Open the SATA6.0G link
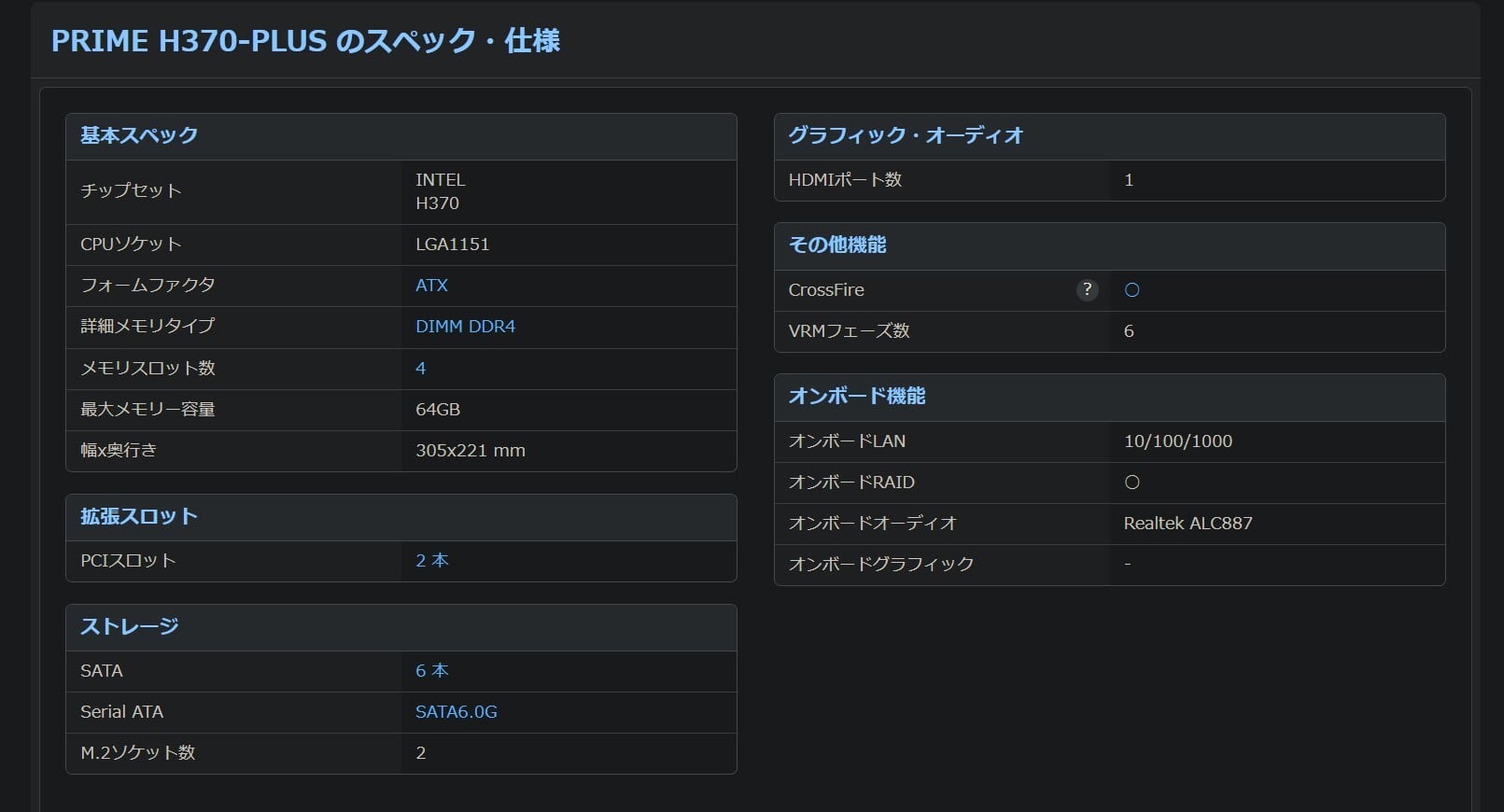 (456, 711)
